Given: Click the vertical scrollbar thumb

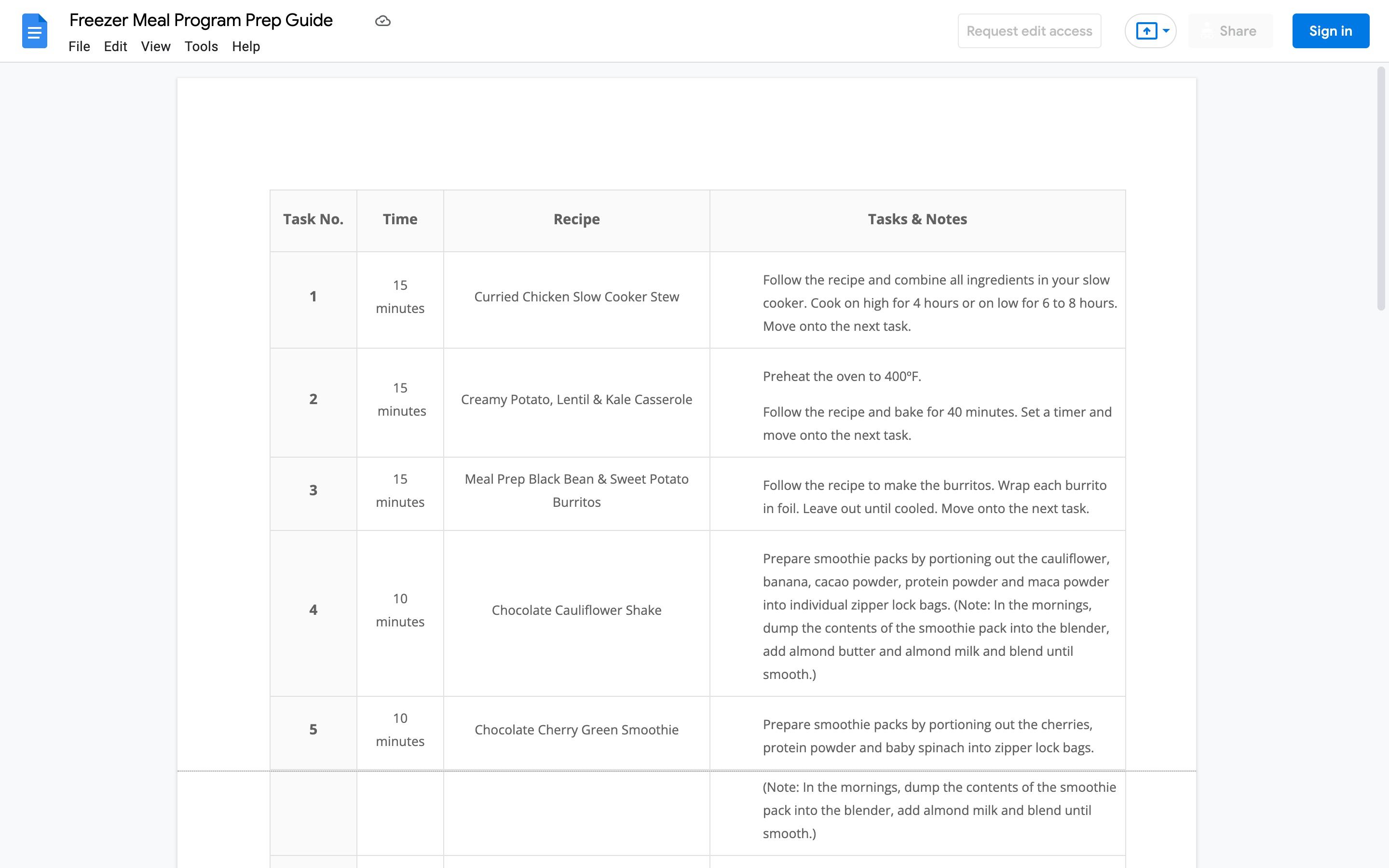Looking at the screenshot, I should click(x=1381, y=190).
